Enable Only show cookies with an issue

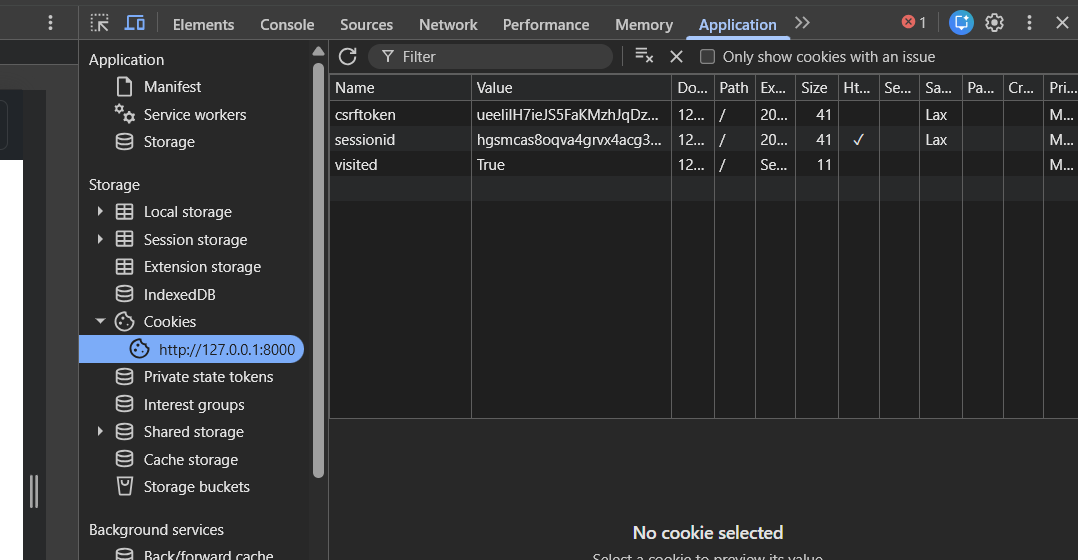click(x=707, y=56)
